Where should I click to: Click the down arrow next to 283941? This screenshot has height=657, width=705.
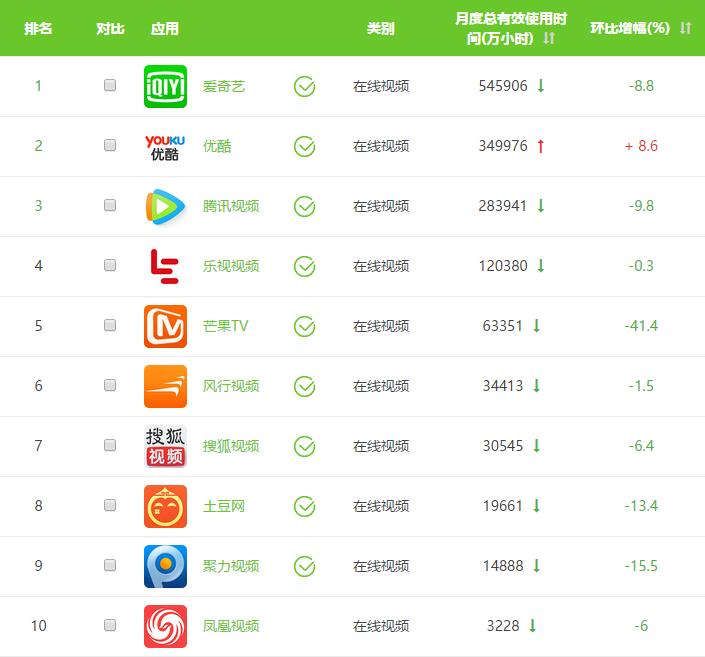point(541,206)
